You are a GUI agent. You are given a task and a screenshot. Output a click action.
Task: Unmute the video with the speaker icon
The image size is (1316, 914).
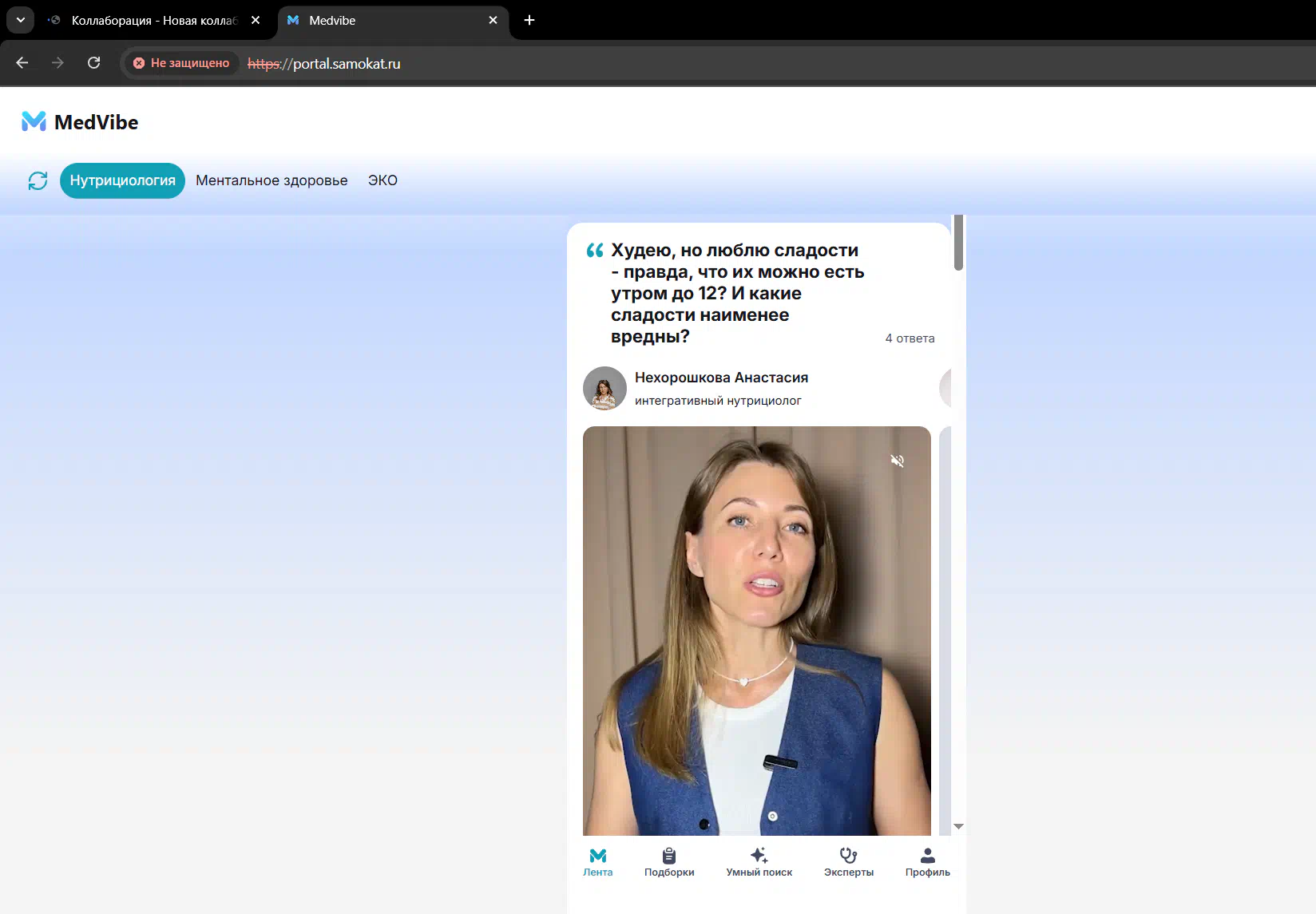(x=897, y=461)
